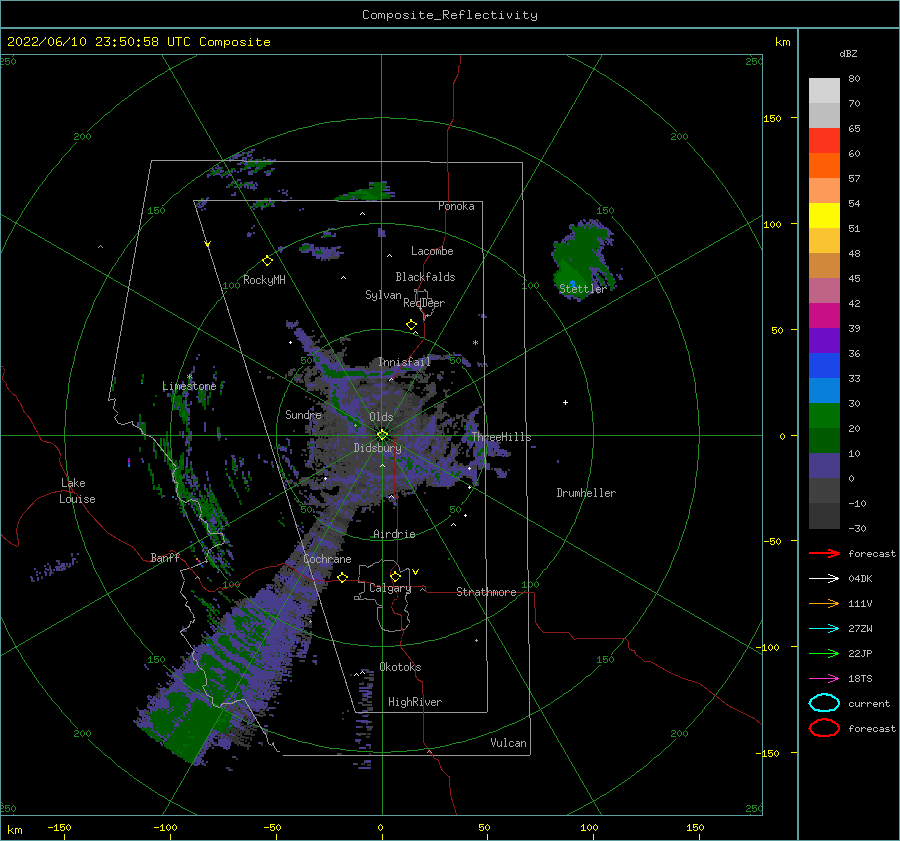
Task: Click the Sylvan label
Action: pyautogui.click(x=383, y=295)
